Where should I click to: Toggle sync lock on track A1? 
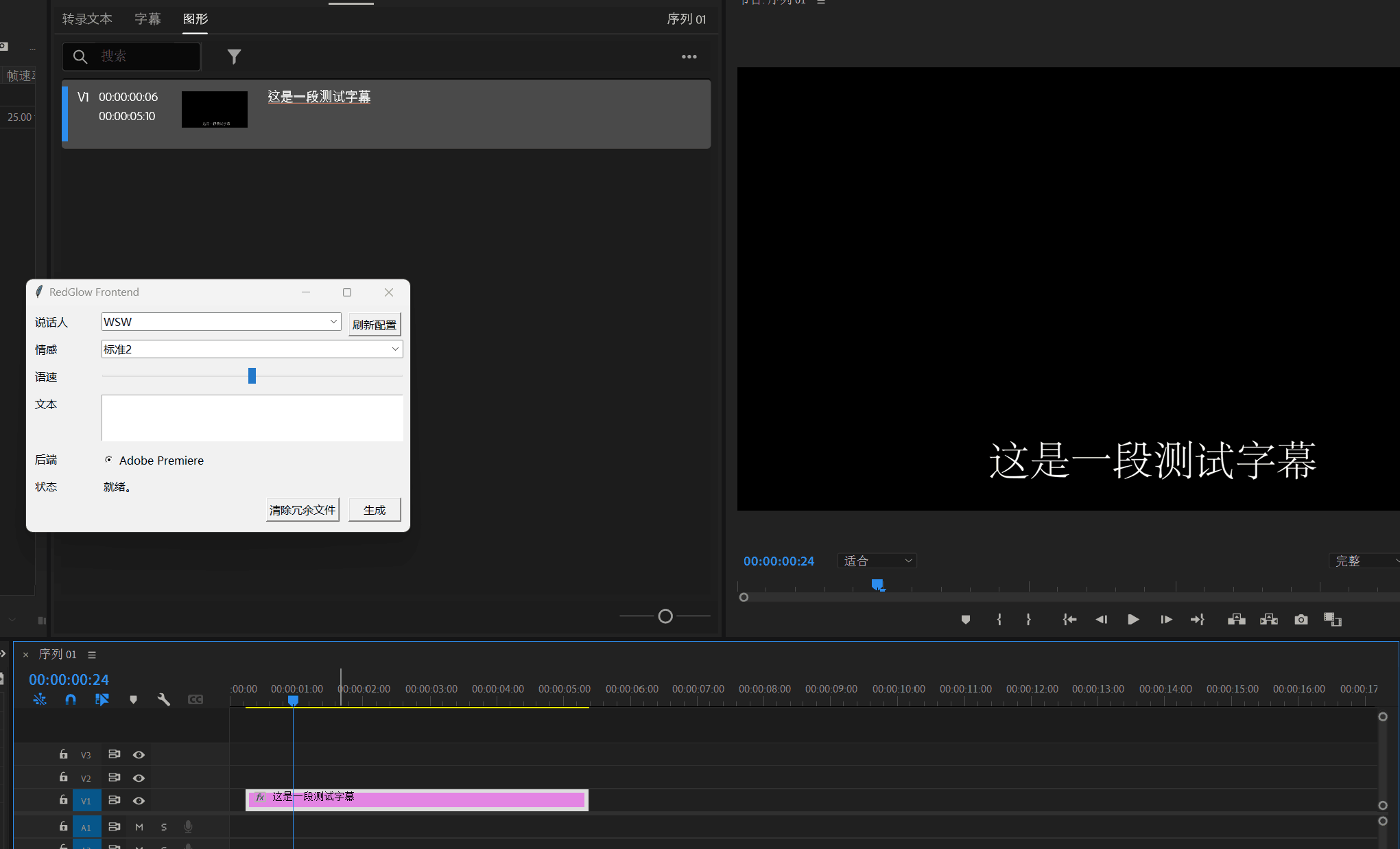115,827
